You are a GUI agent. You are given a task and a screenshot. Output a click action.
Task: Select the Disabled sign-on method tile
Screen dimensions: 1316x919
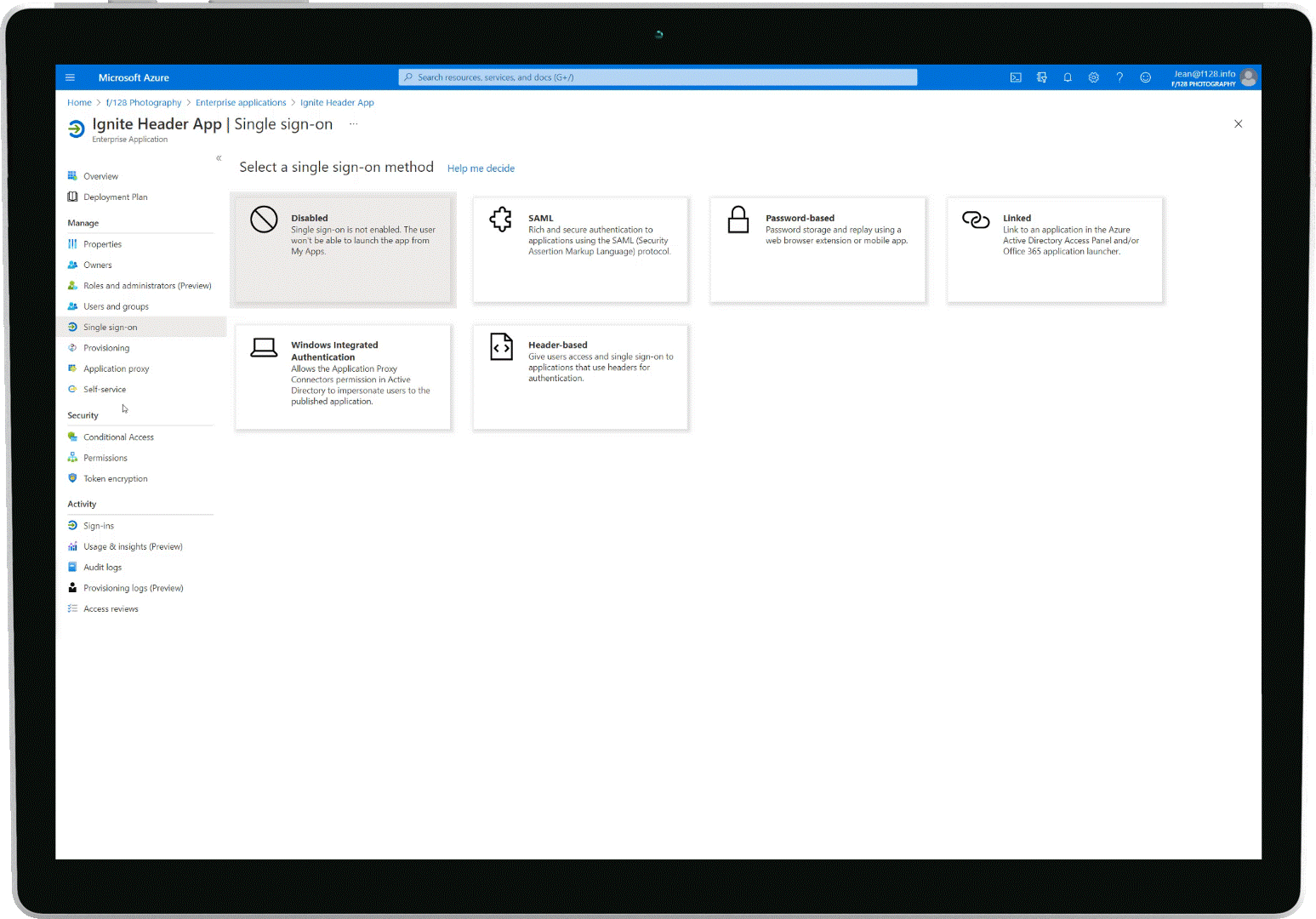pos(342,249)
